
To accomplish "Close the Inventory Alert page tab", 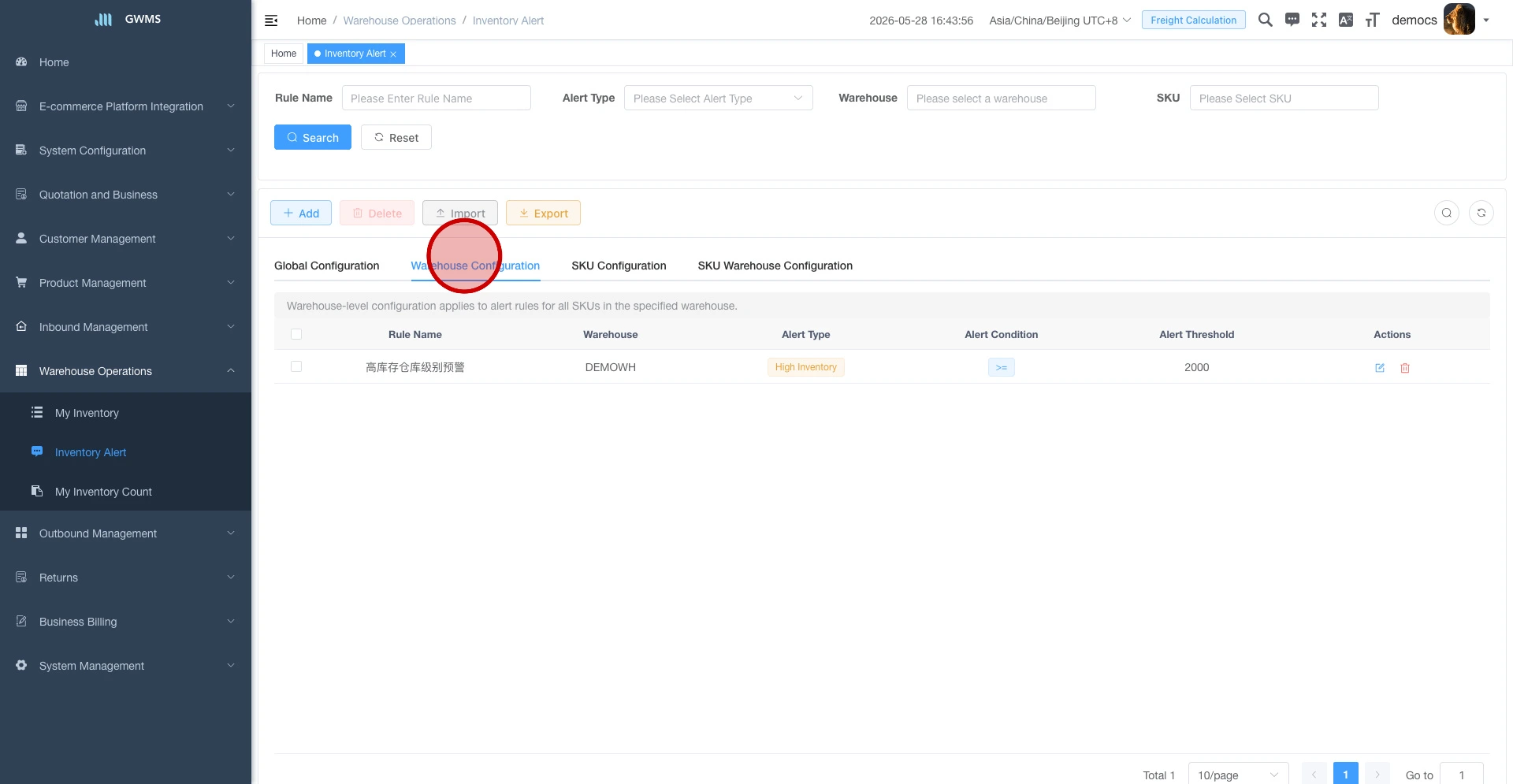I will point(393,54).
